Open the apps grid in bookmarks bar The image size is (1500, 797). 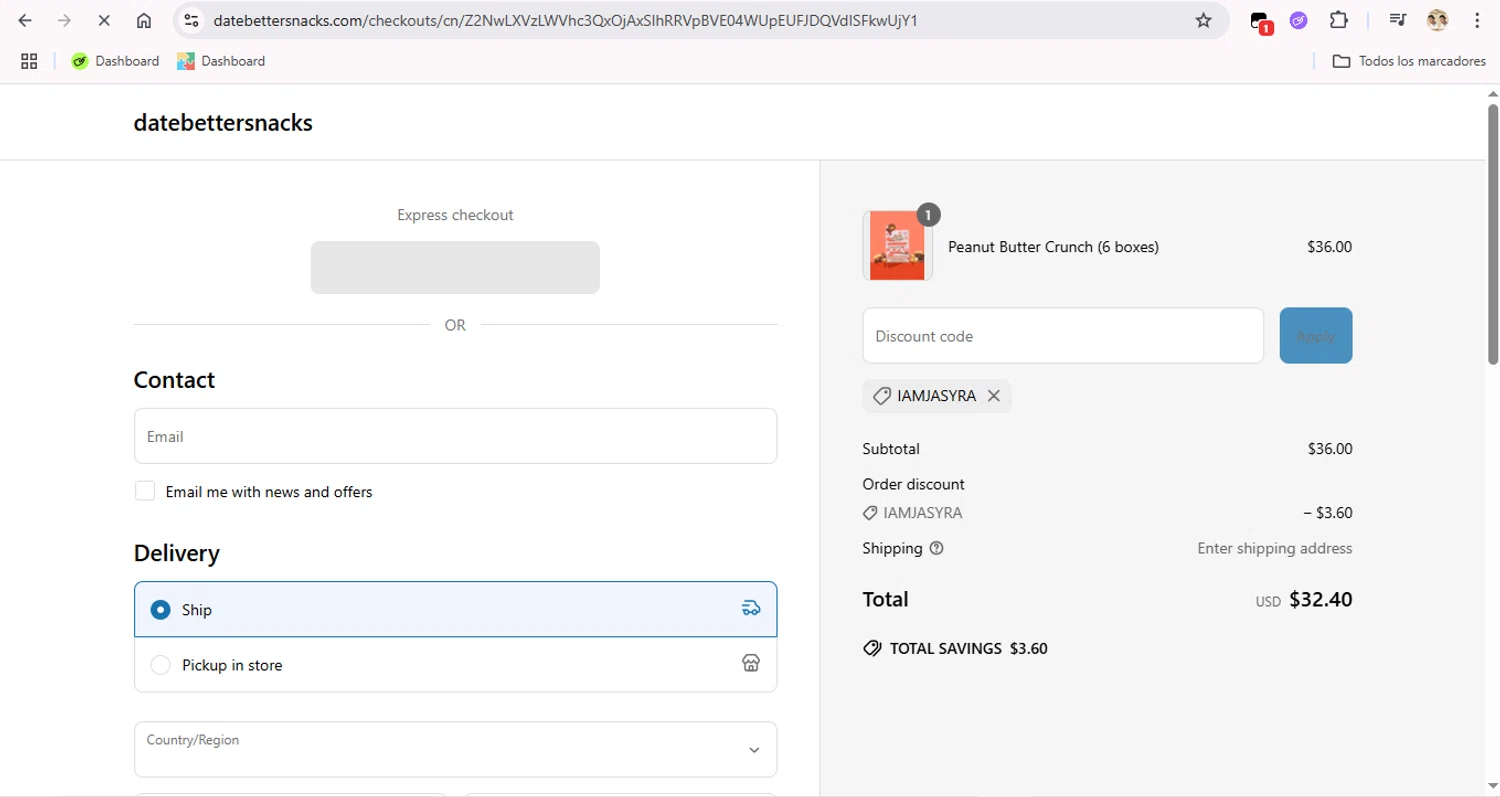click(29, 61)
